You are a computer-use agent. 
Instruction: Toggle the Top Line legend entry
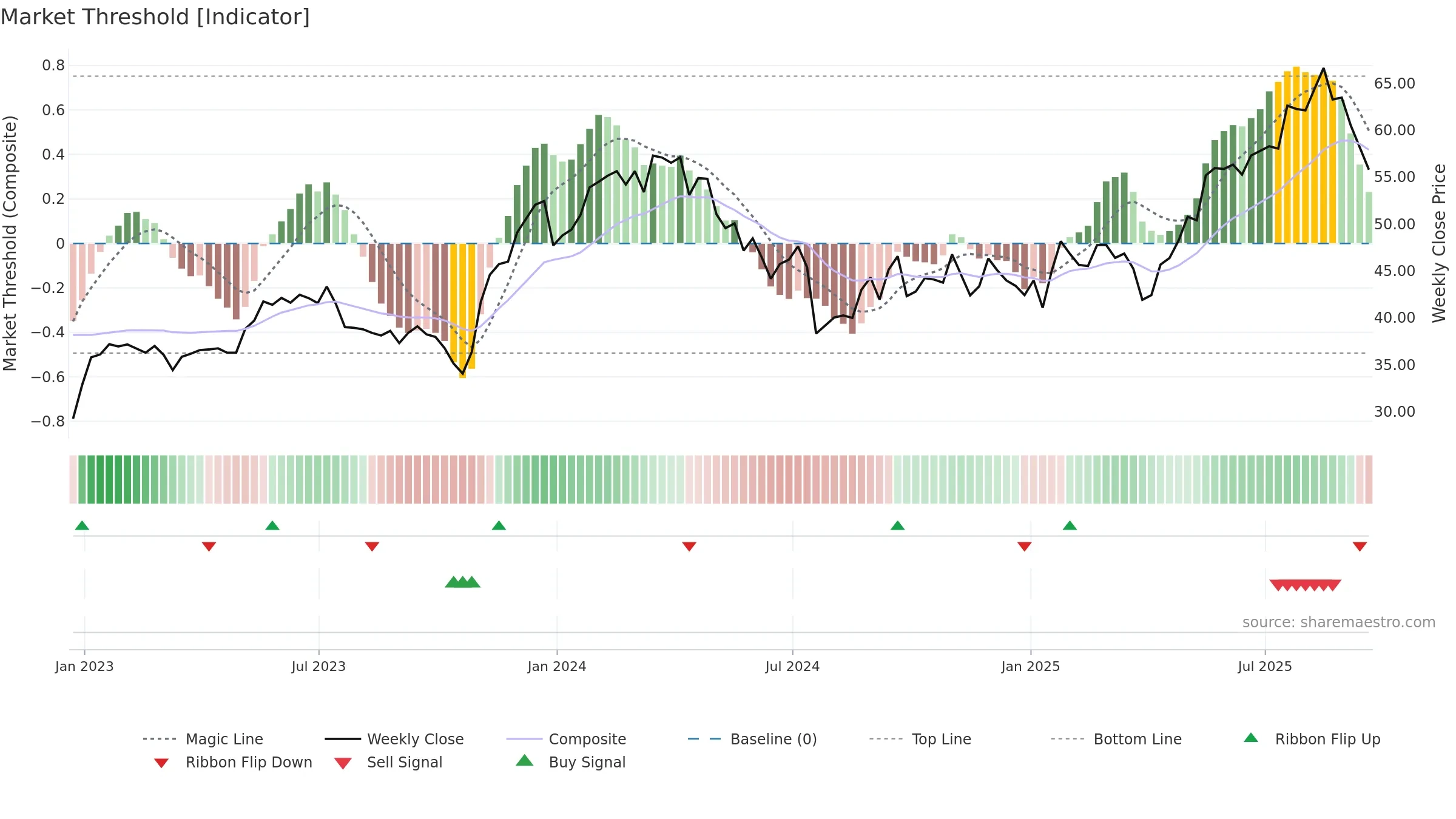pos(920,739)
